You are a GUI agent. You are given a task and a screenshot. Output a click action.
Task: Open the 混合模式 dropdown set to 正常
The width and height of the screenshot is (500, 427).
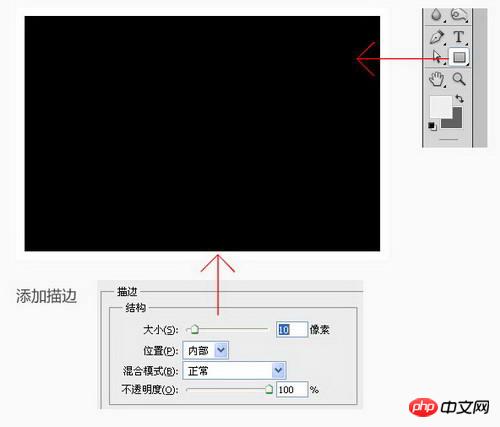235,370
